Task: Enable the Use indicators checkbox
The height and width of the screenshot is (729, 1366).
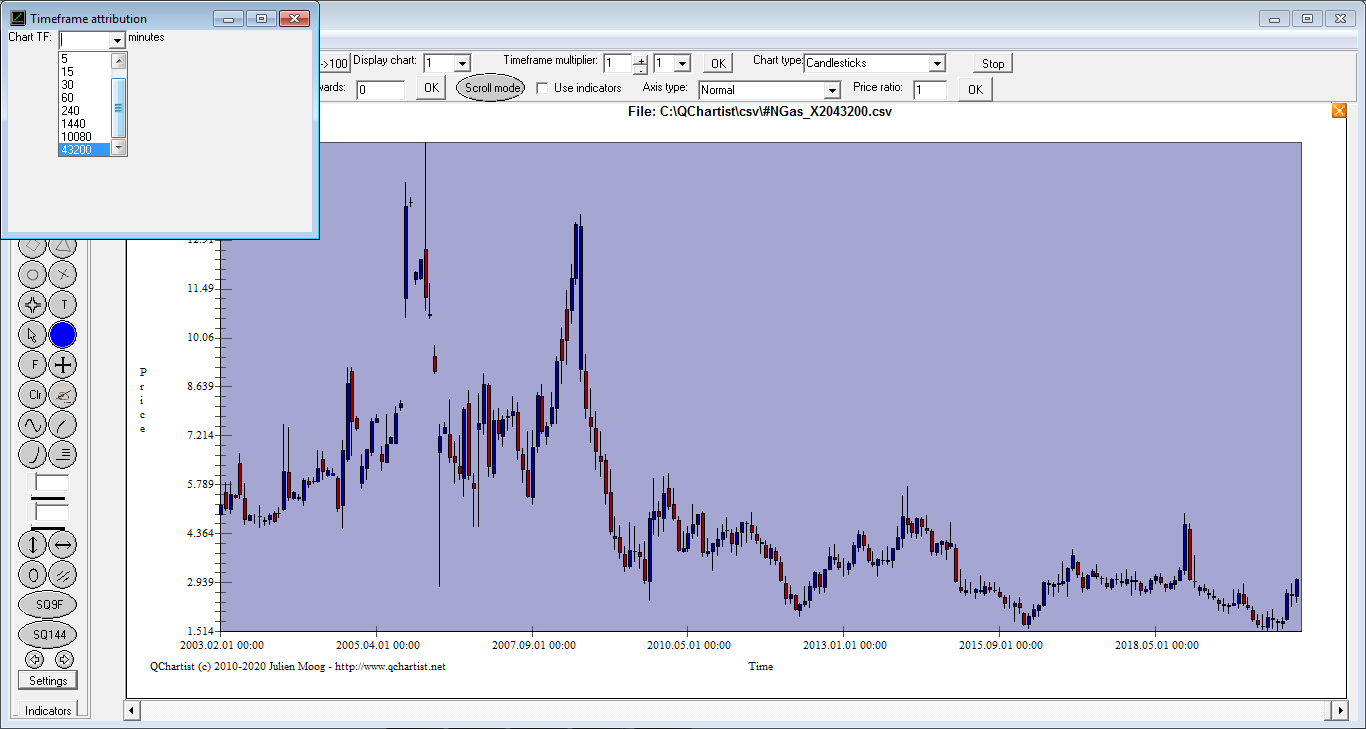Action: (543, 88)
